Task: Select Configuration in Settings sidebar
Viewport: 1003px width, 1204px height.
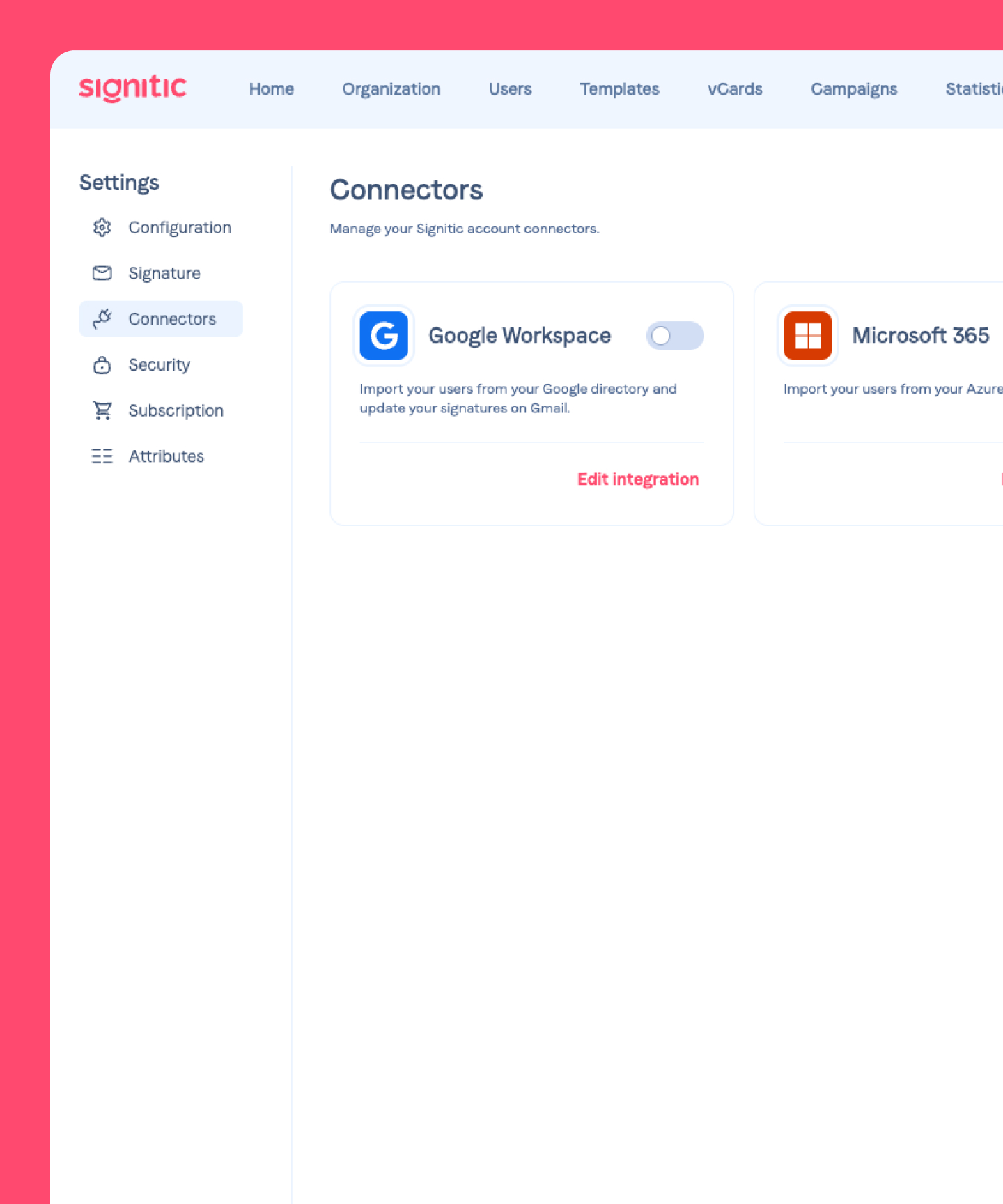Action: [x=162, y=227]
